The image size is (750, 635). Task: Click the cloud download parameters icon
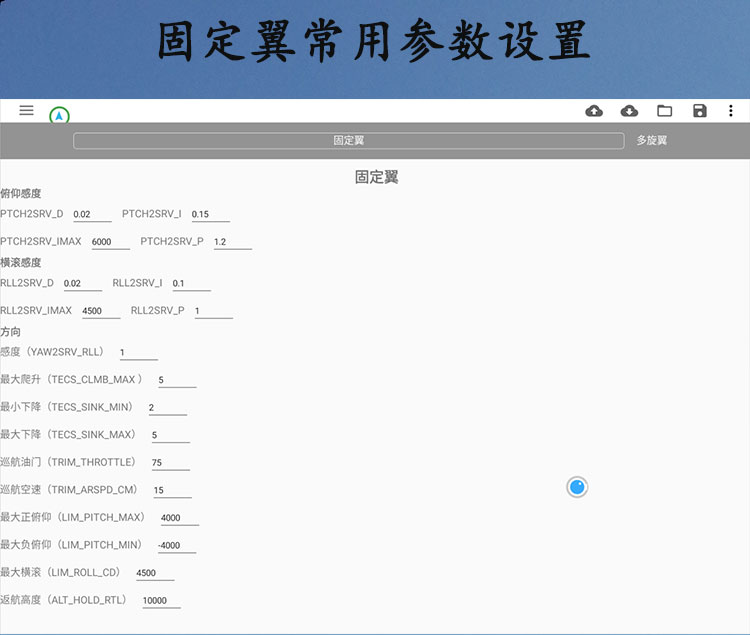[629, 111]
